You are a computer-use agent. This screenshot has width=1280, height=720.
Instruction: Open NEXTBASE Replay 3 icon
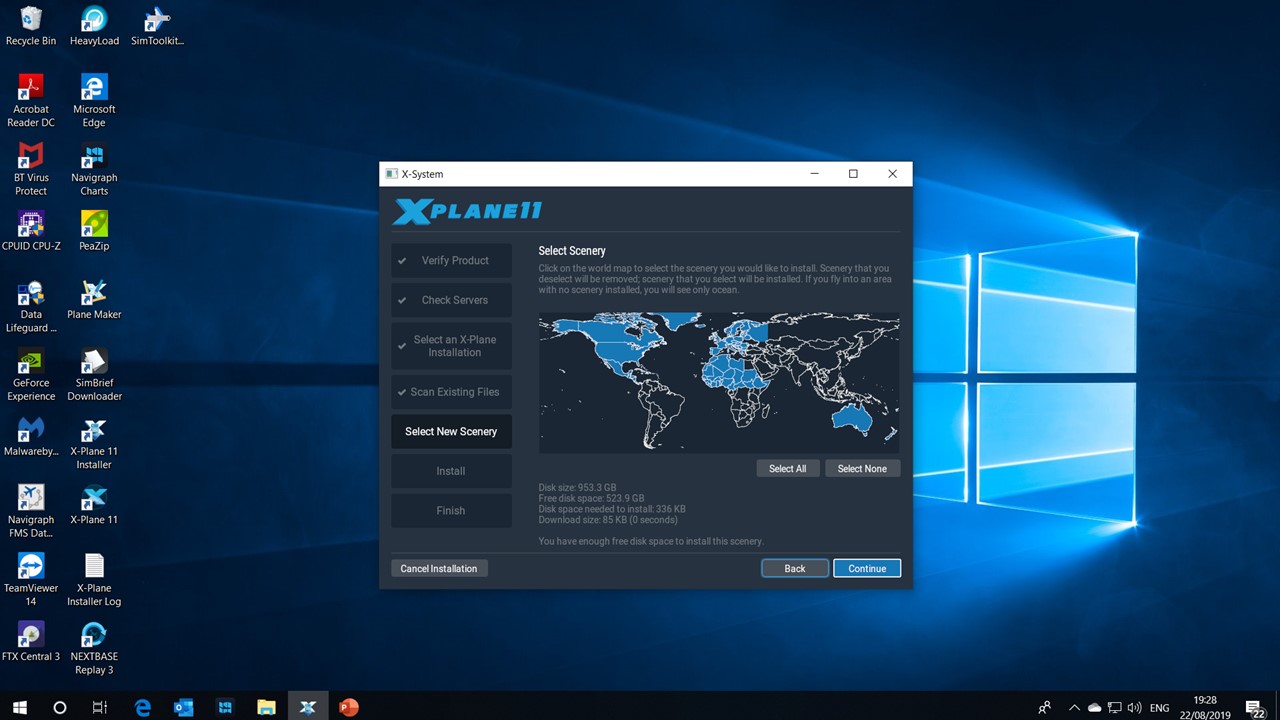coord(94,648)
